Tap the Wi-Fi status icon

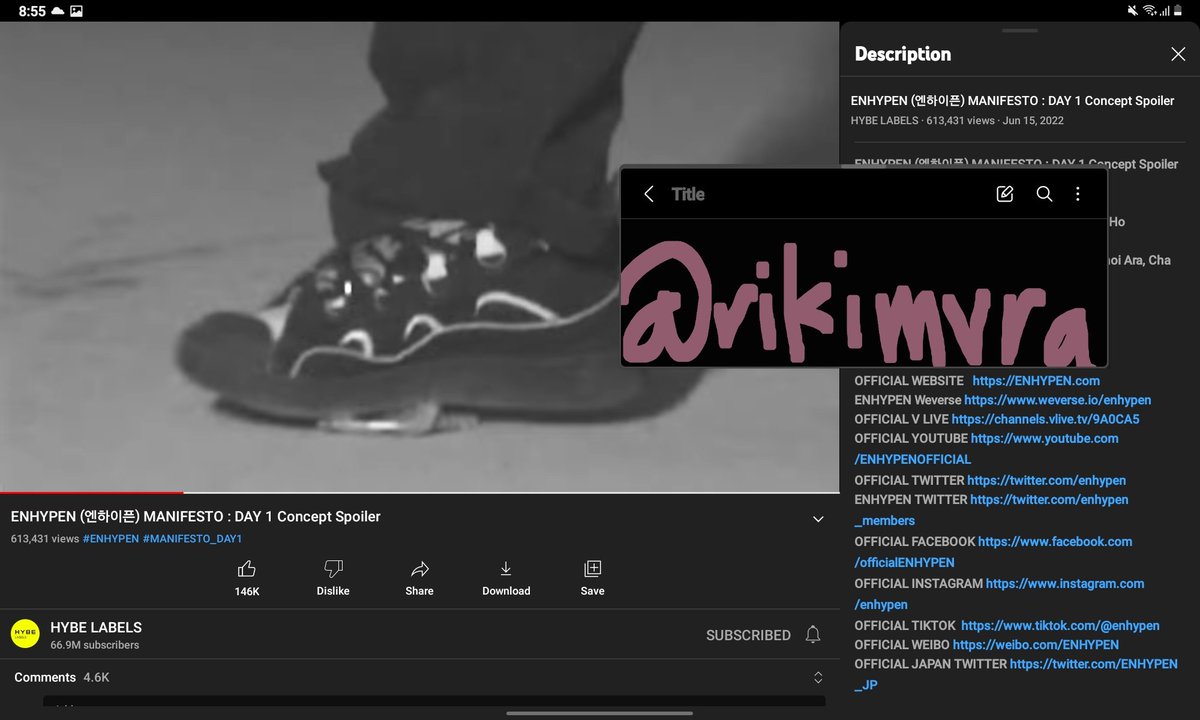tap(1150, 11)
